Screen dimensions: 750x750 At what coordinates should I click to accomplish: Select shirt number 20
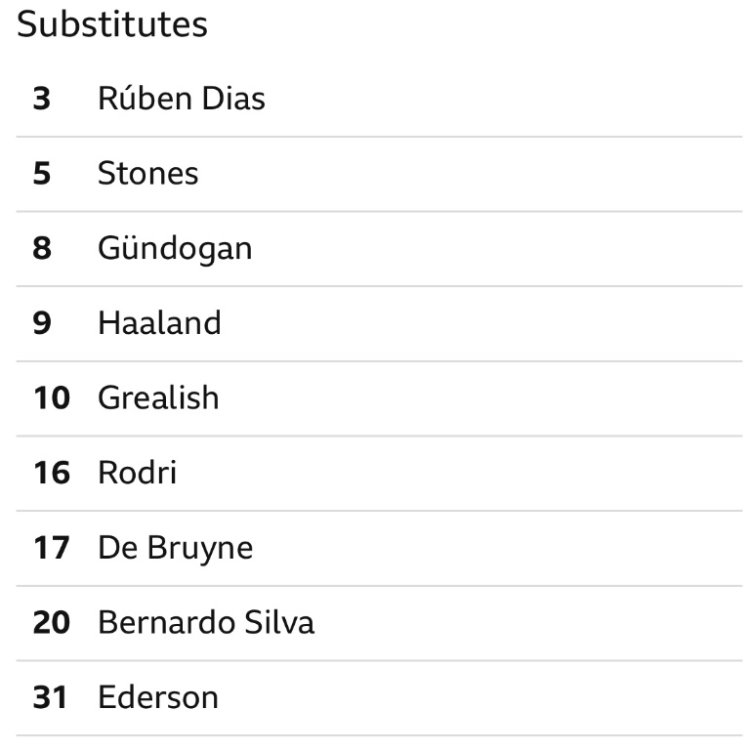pos(51,622)
